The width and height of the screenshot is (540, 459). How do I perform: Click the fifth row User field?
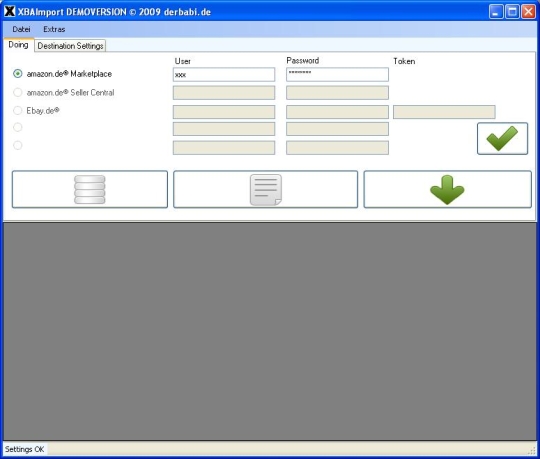click(x=224, y=148)
